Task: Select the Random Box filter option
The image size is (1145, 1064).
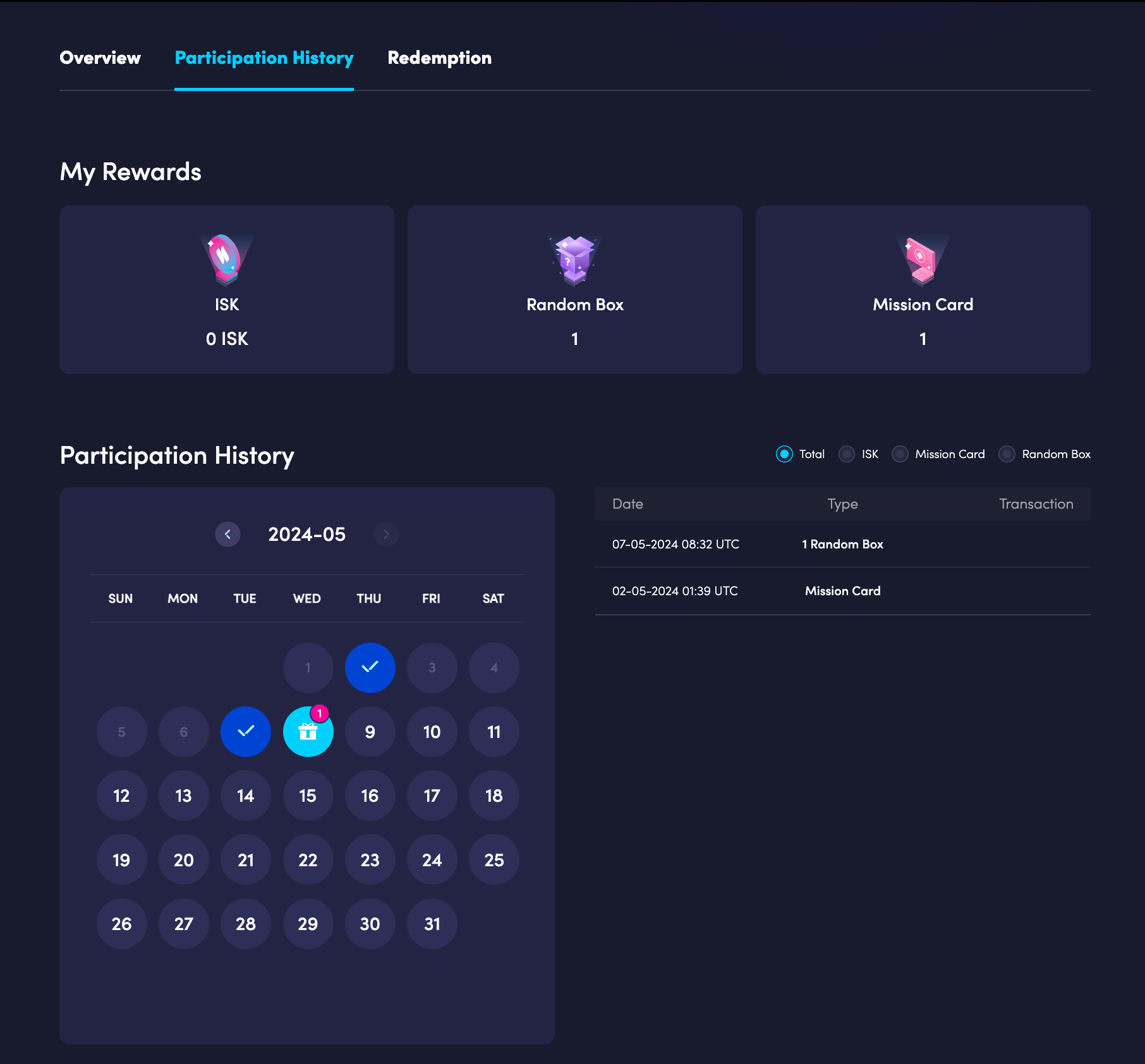Action: coord(1006,454)
